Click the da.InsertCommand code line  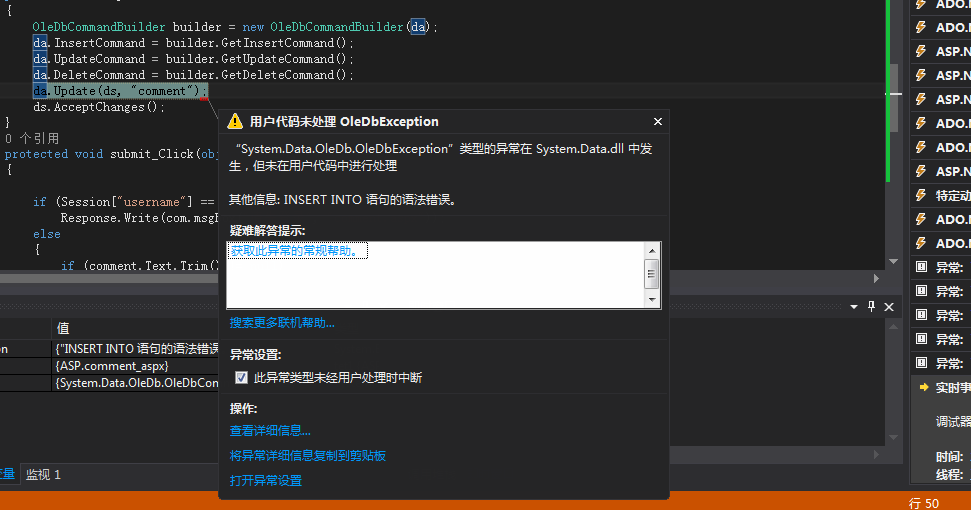pyautogui.click(x=194, y=43)
